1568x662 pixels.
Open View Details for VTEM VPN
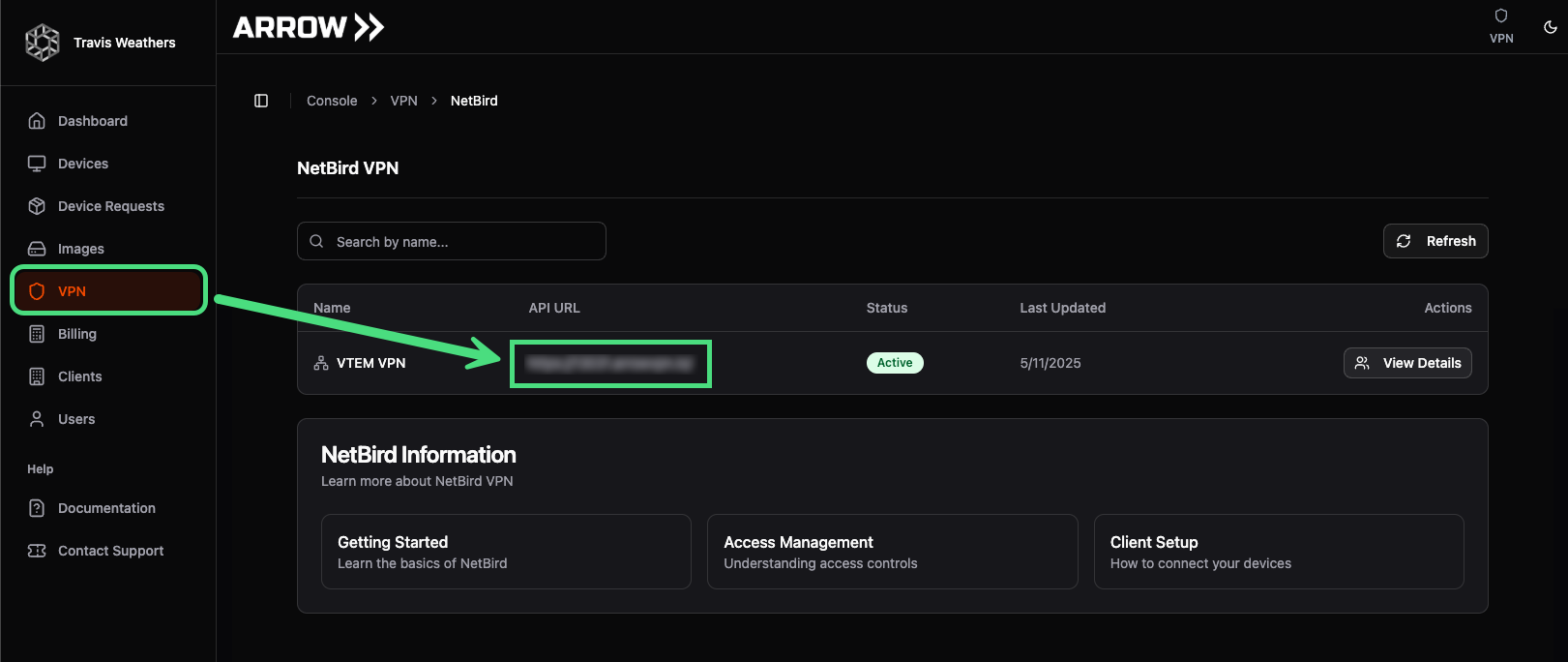click(1407, 363)
